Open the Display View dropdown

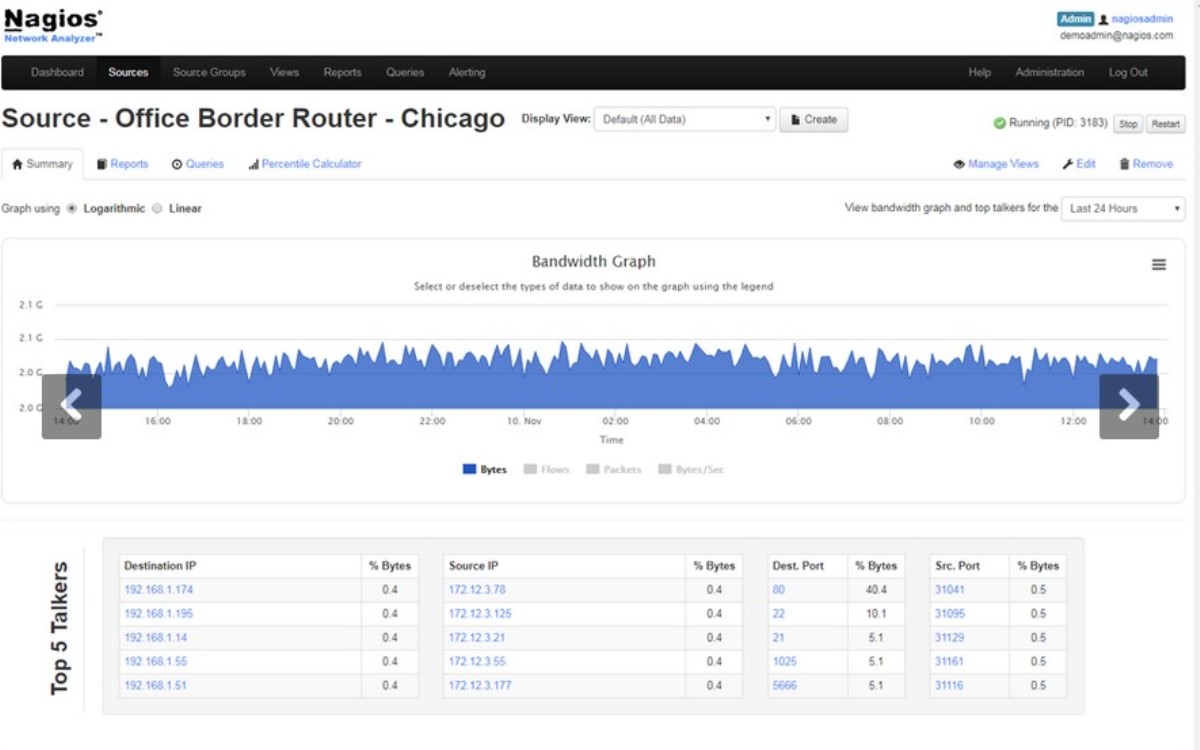coord(685,119)
